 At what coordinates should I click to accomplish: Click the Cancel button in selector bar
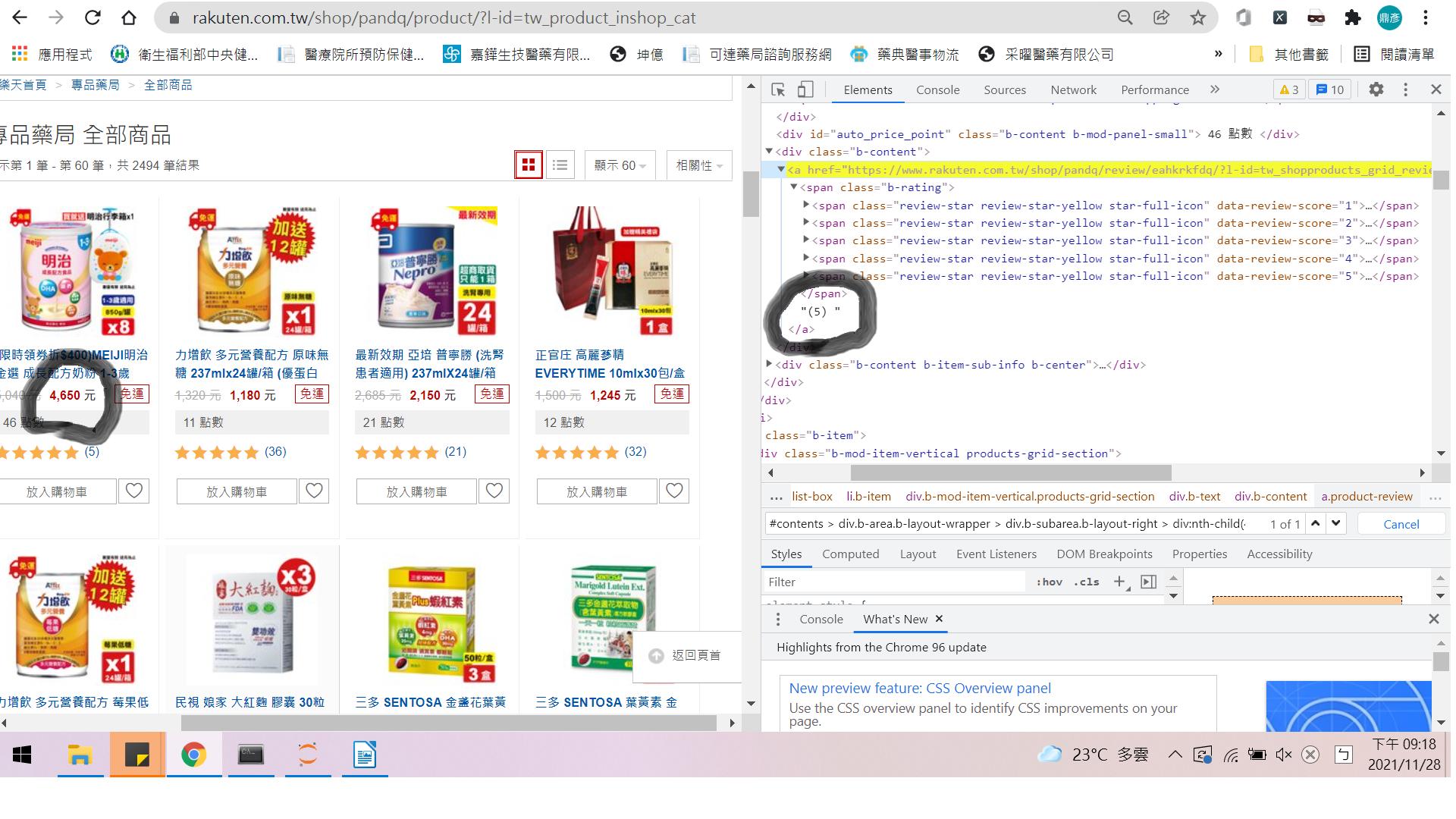click(x=1401, y=524)
